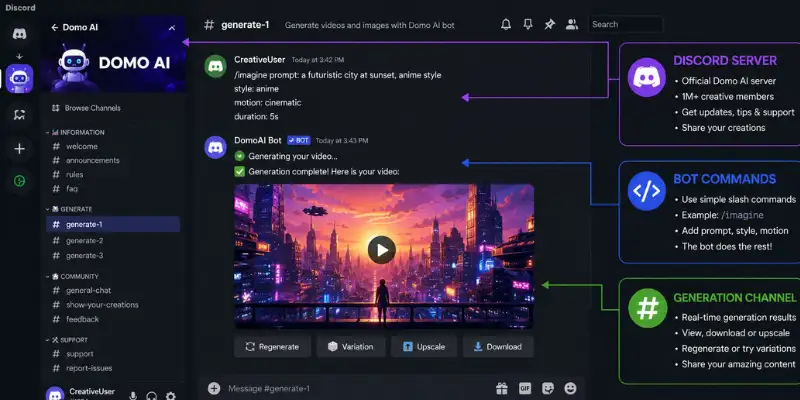
Task: Click the Upscale button
Action: (x=424, y=347)
